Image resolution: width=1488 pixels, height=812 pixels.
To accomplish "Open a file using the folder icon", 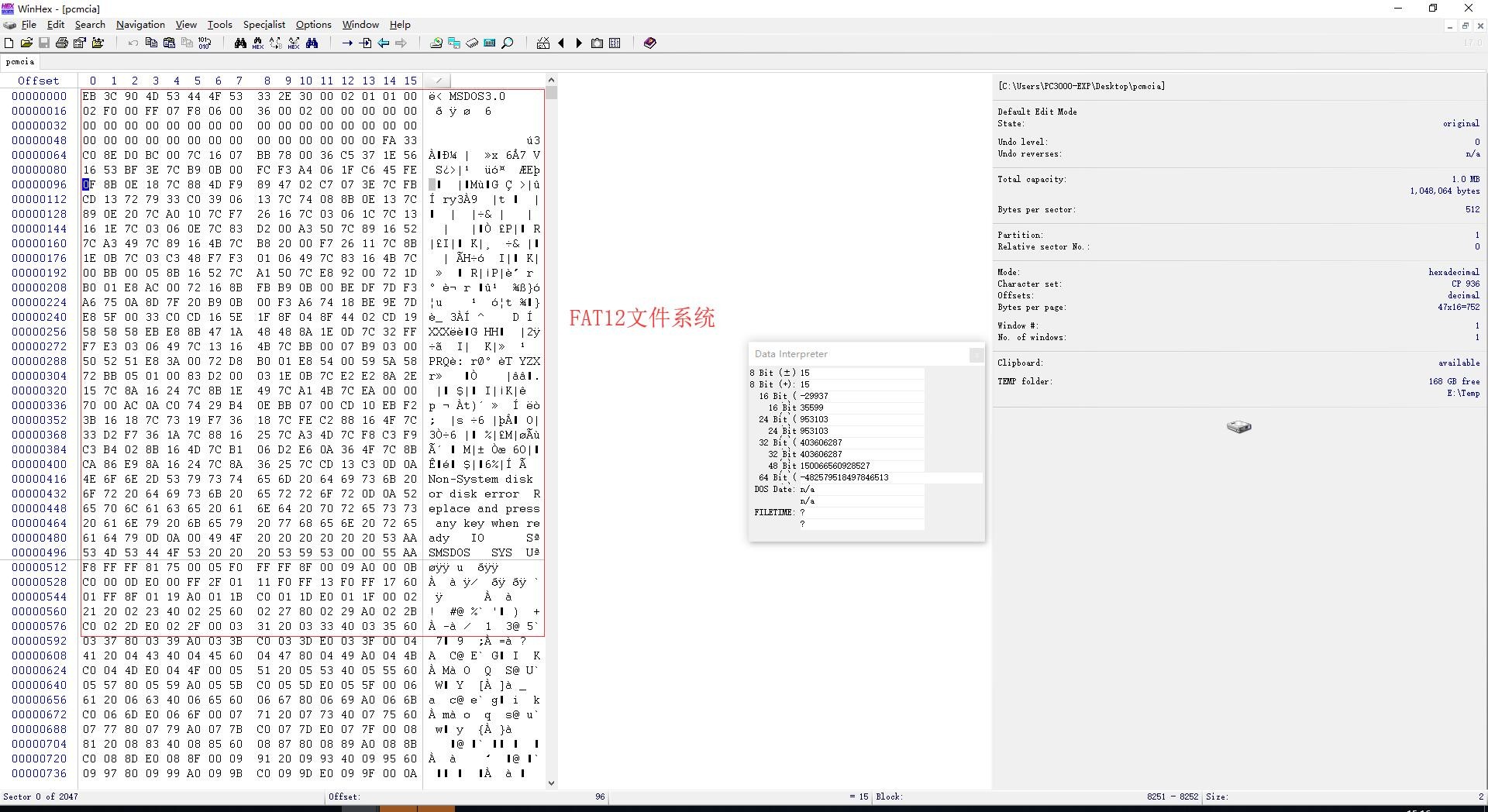I will [x=26, y=43].
